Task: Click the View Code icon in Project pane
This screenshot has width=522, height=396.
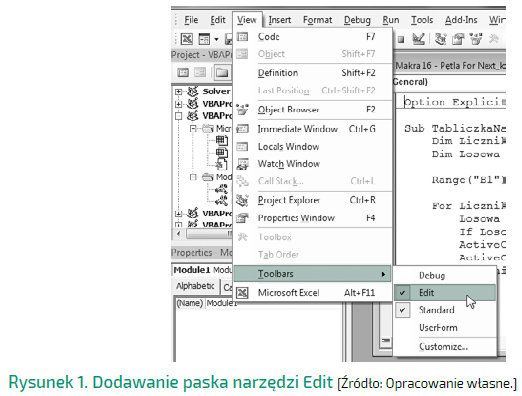Action: tap(183, 72)
